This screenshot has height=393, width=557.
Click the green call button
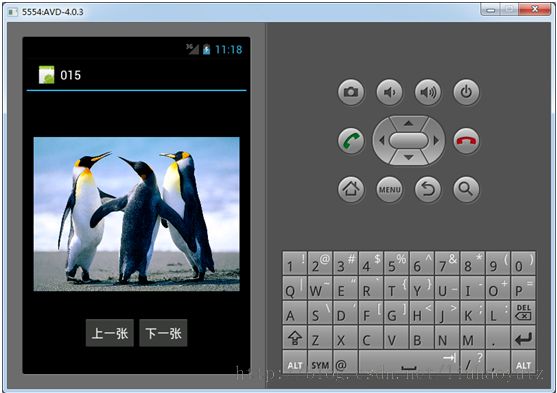351,141
